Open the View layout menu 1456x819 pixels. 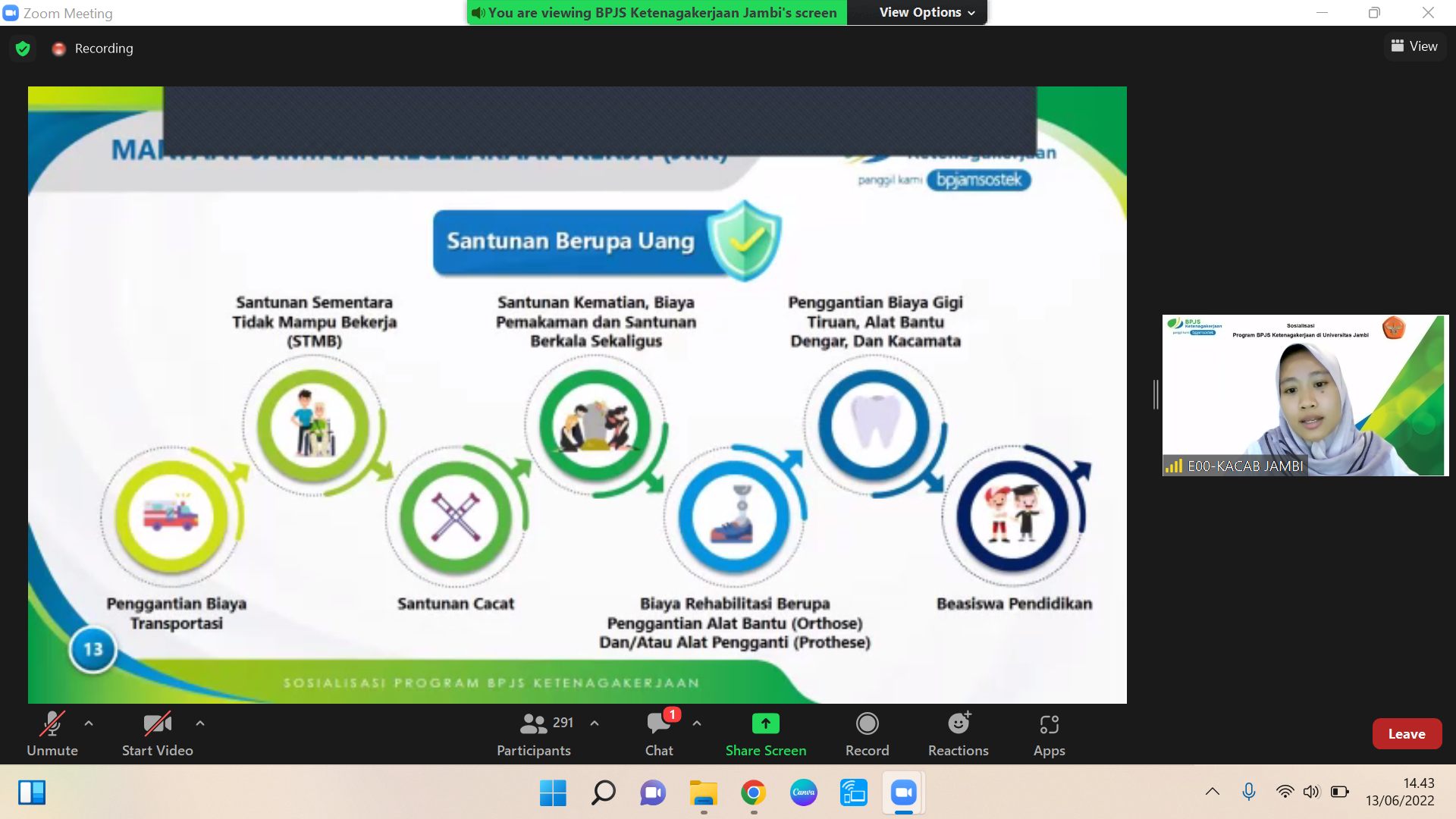(x=1414, y=46)
